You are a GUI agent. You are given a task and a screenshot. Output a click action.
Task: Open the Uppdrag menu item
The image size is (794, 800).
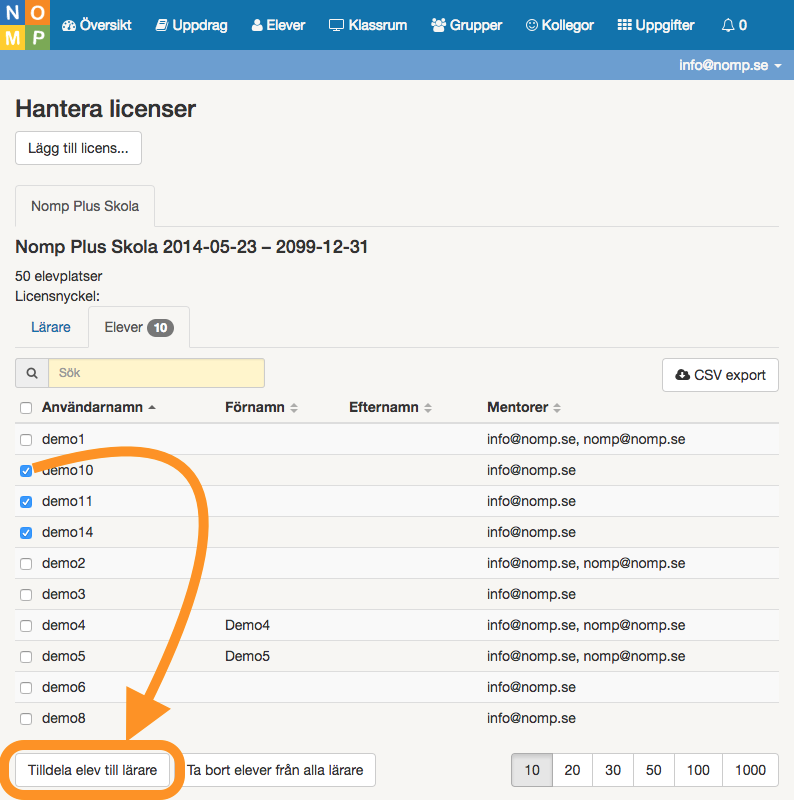pos(191,25)
